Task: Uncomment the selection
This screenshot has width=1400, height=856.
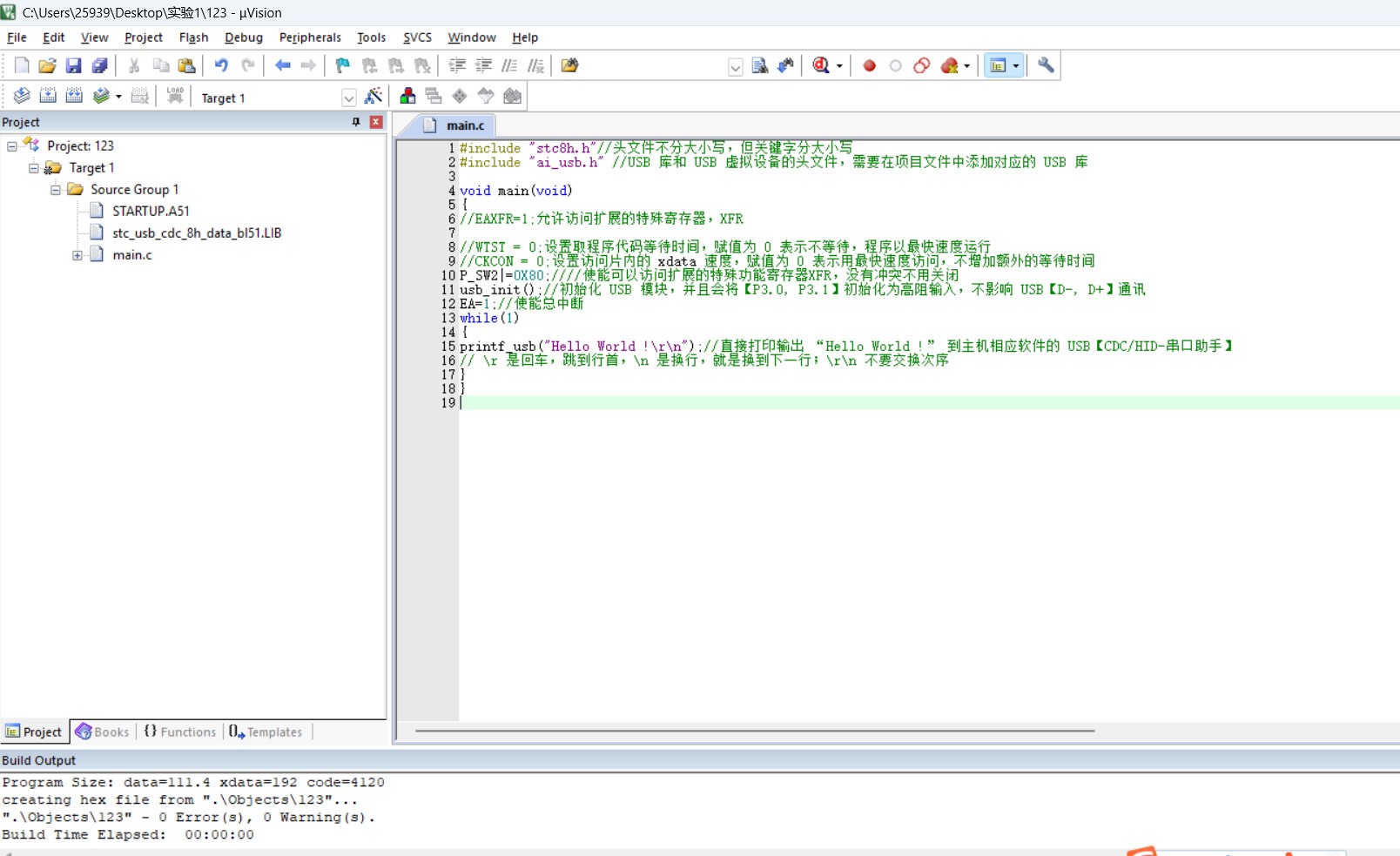Action: pyautogui.click(x=535, y=65)
